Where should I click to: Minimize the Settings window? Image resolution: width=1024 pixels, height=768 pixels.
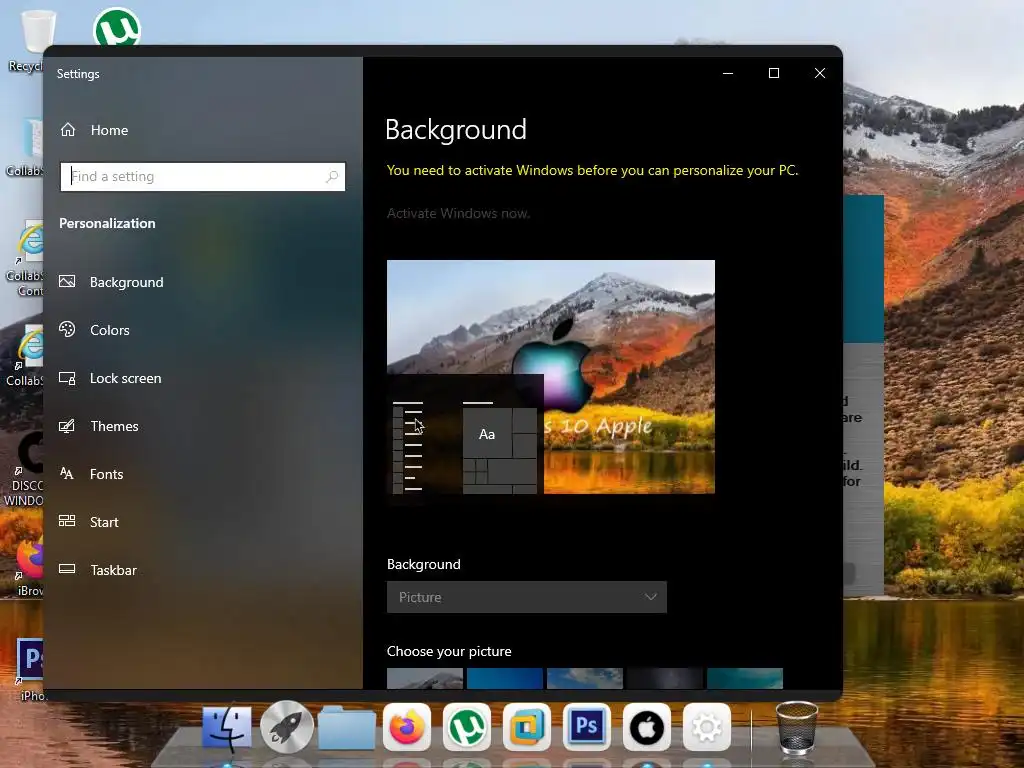pyautogui.click(x=728, y=73)
